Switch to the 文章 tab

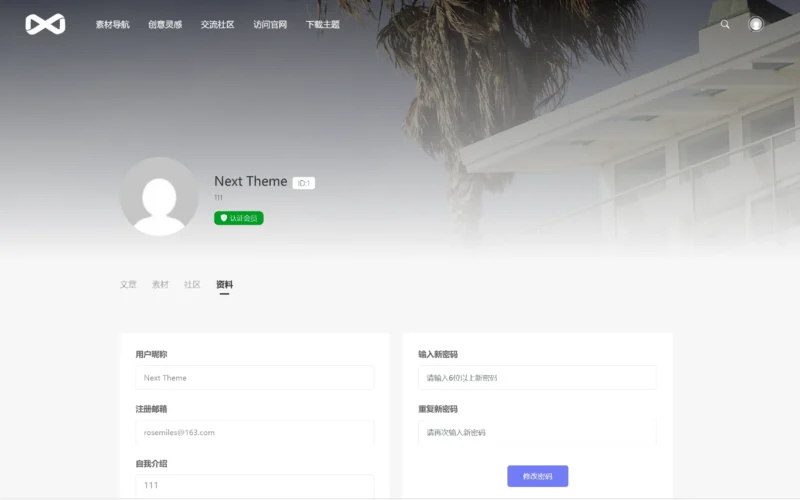(128, 285)
